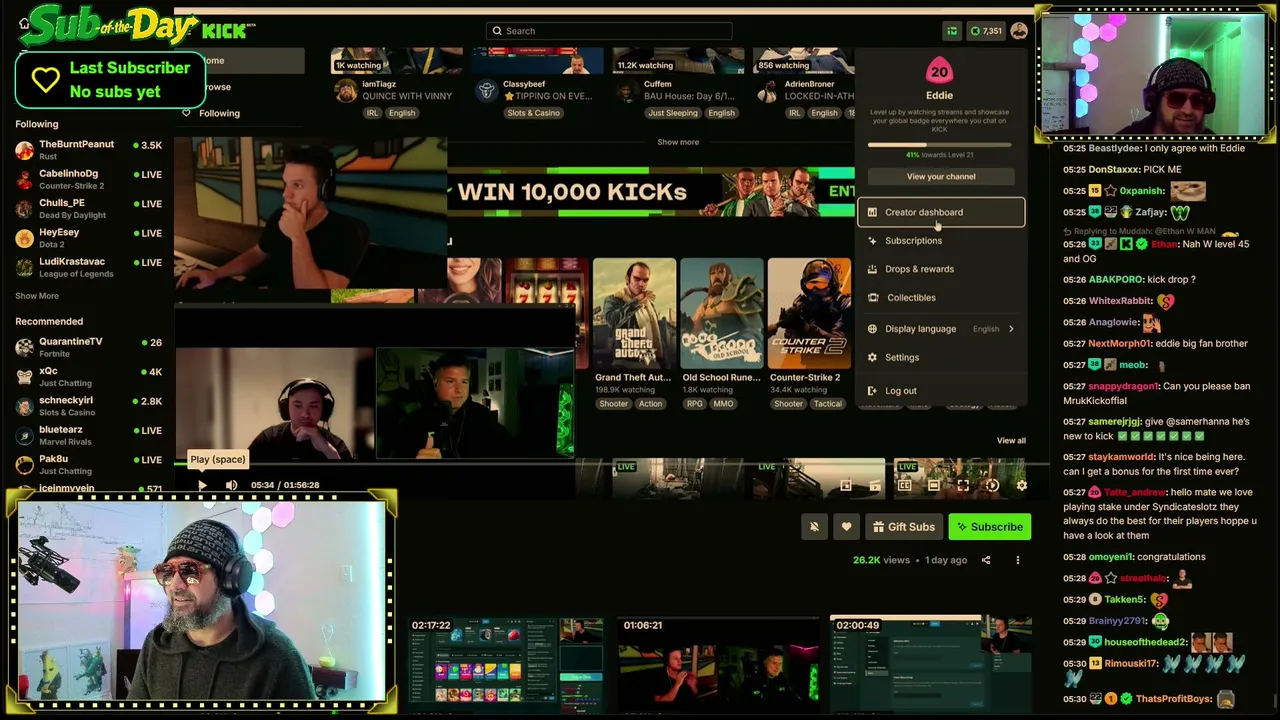Click username houseofthedead2 in chat
The image size is (1280, 720).
(1146, 642)
